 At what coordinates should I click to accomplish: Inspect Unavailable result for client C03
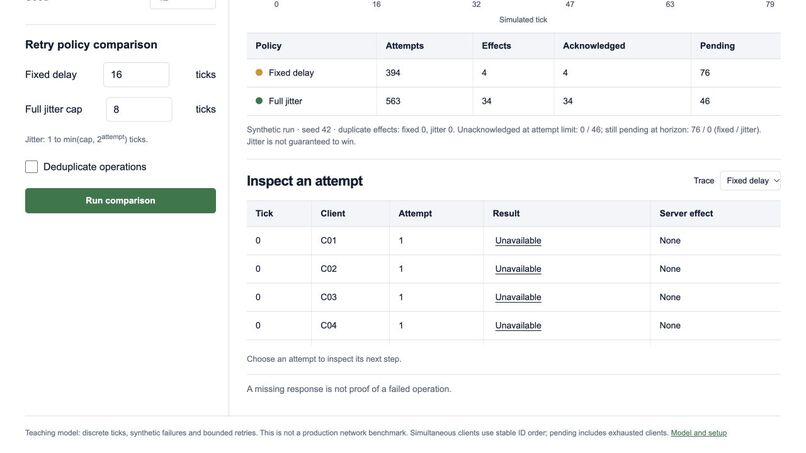click(518, 297)
